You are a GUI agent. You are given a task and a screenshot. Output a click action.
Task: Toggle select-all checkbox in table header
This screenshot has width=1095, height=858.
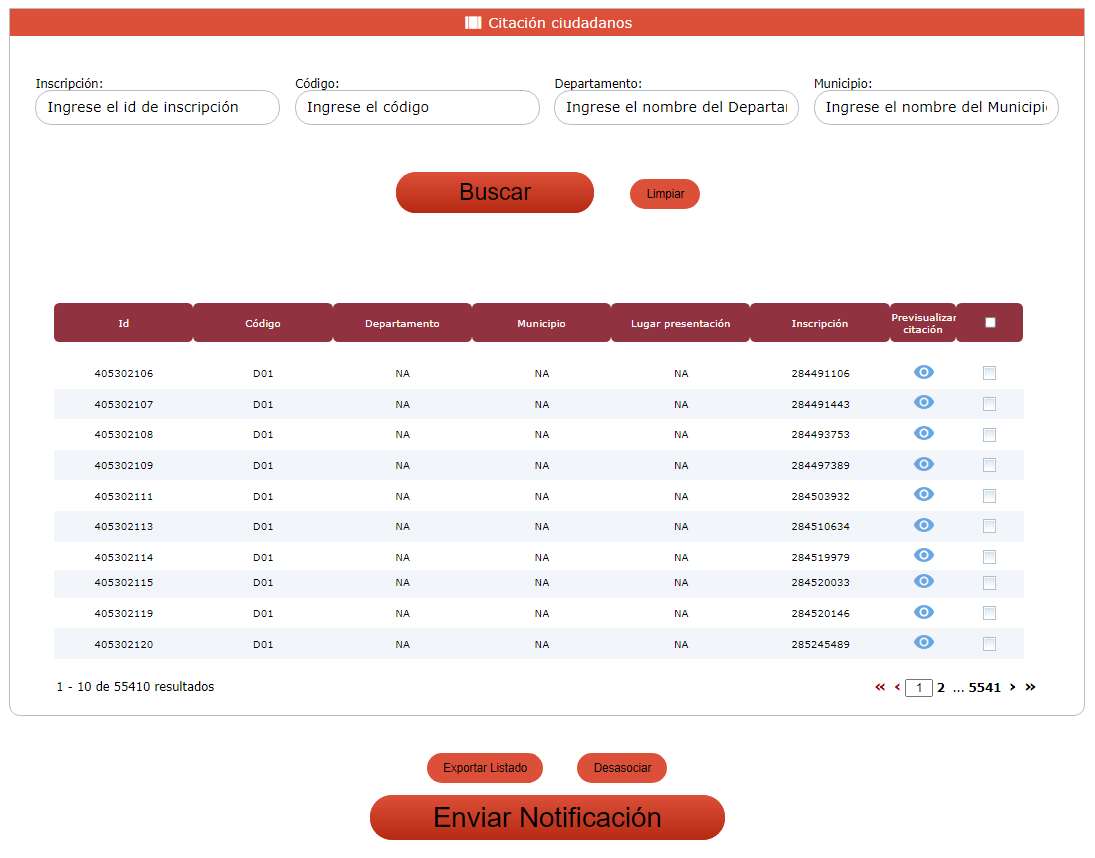[990, 323]
